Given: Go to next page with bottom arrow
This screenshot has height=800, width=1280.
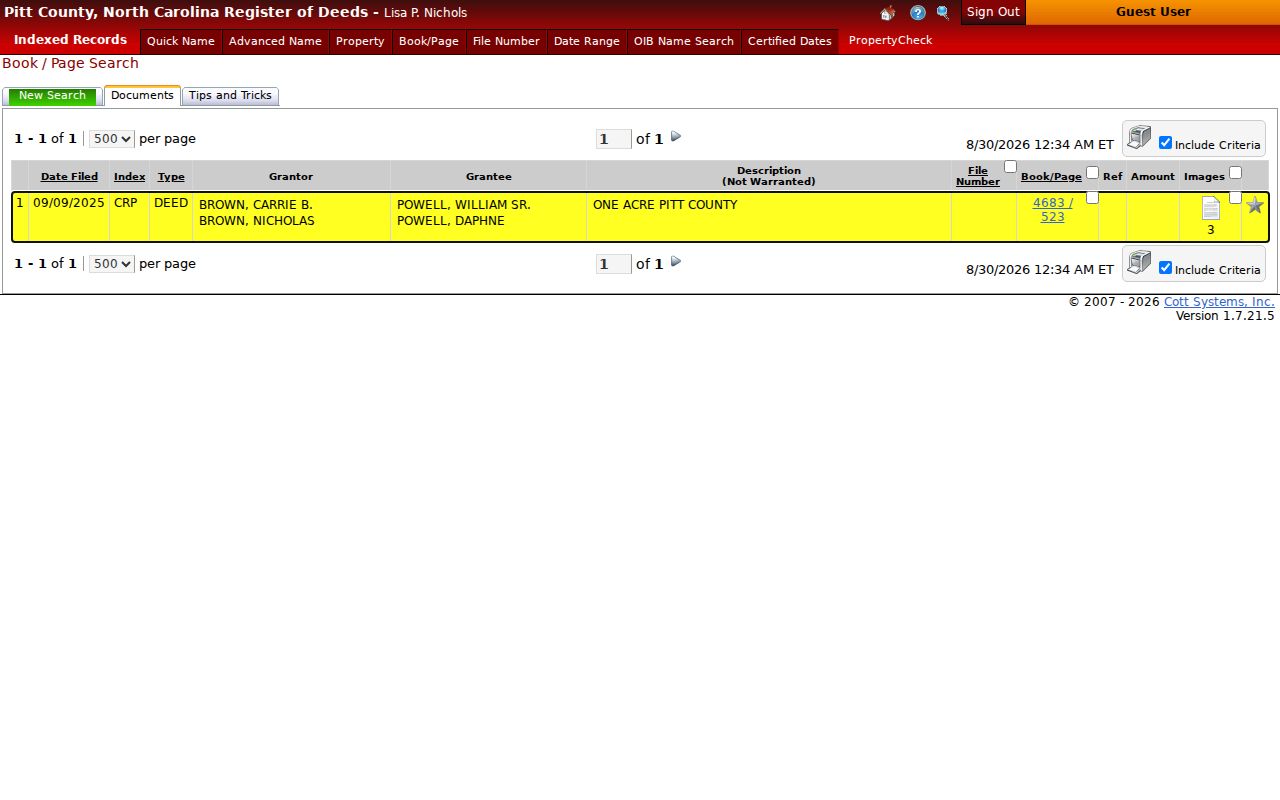Looking at the screenshot, I should click(x=676, y=261).
